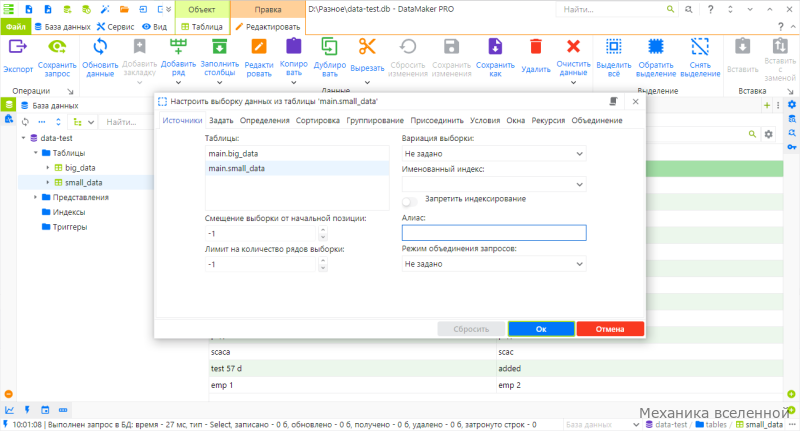Screen dimensions: 800x431
Task: Click Снять выделение icon
Action: [700, 47]
